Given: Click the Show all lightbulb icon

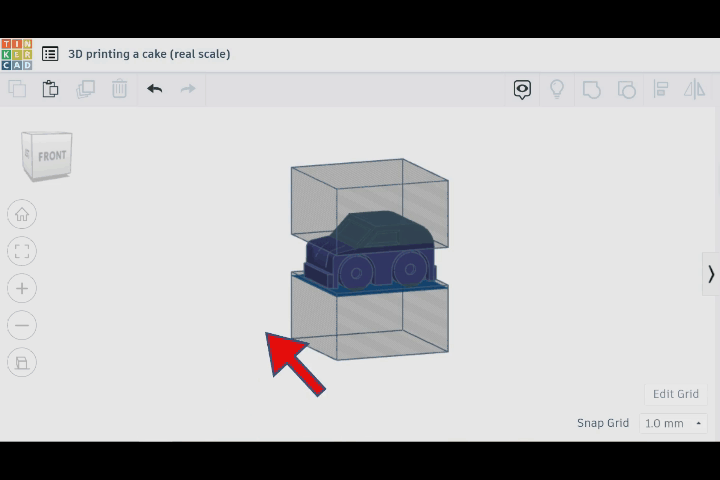Looking at the screenshot, I should click(x=557, y=89).
